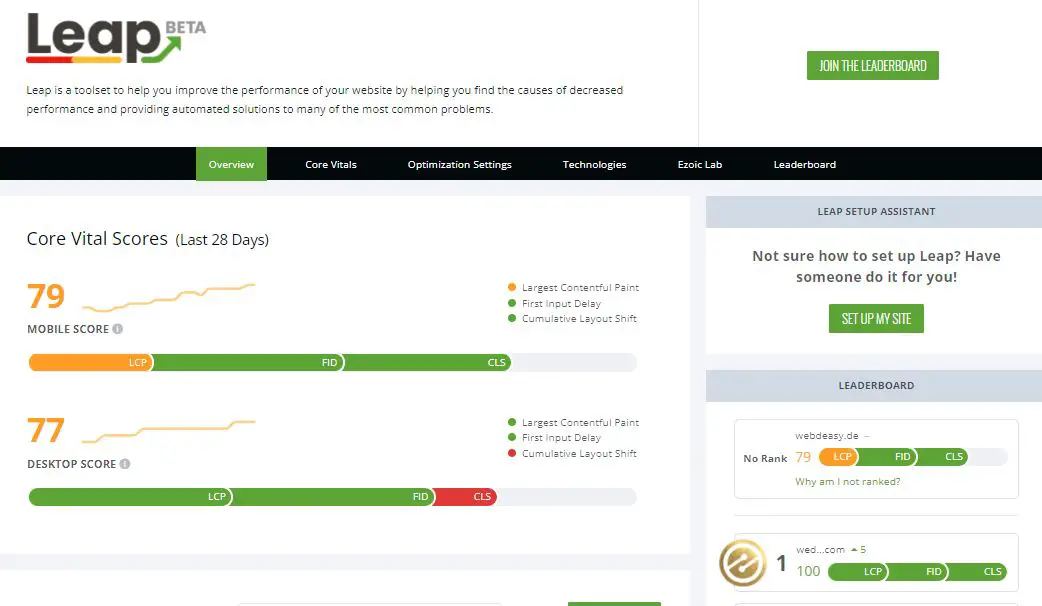1042x606 pixels.
Task: Click the mobile CLS green bar segment
Action: point(427,362)
